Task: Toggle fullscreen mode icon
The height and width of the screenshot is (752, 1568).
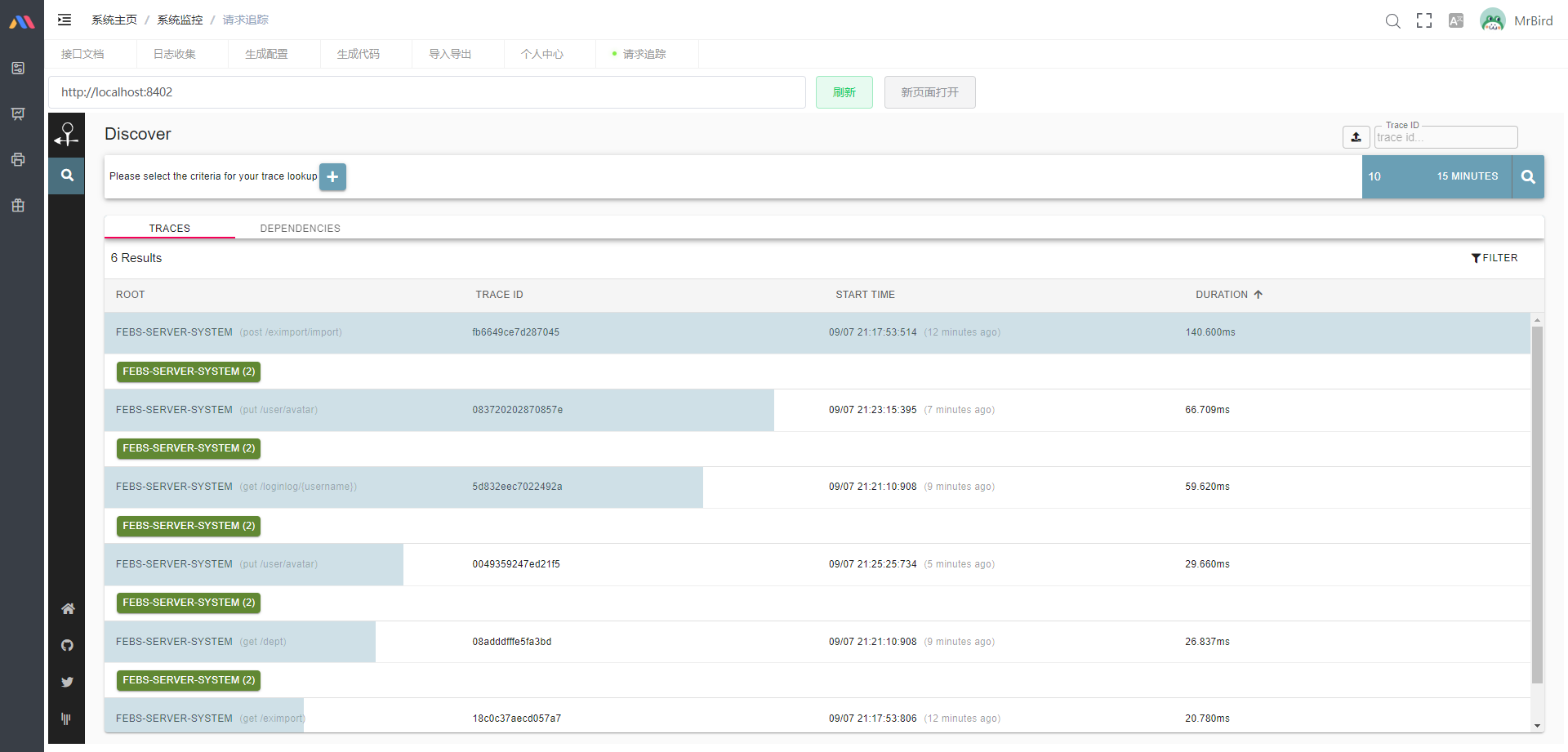Action: pyautogui.click(x=1424, y=20)
